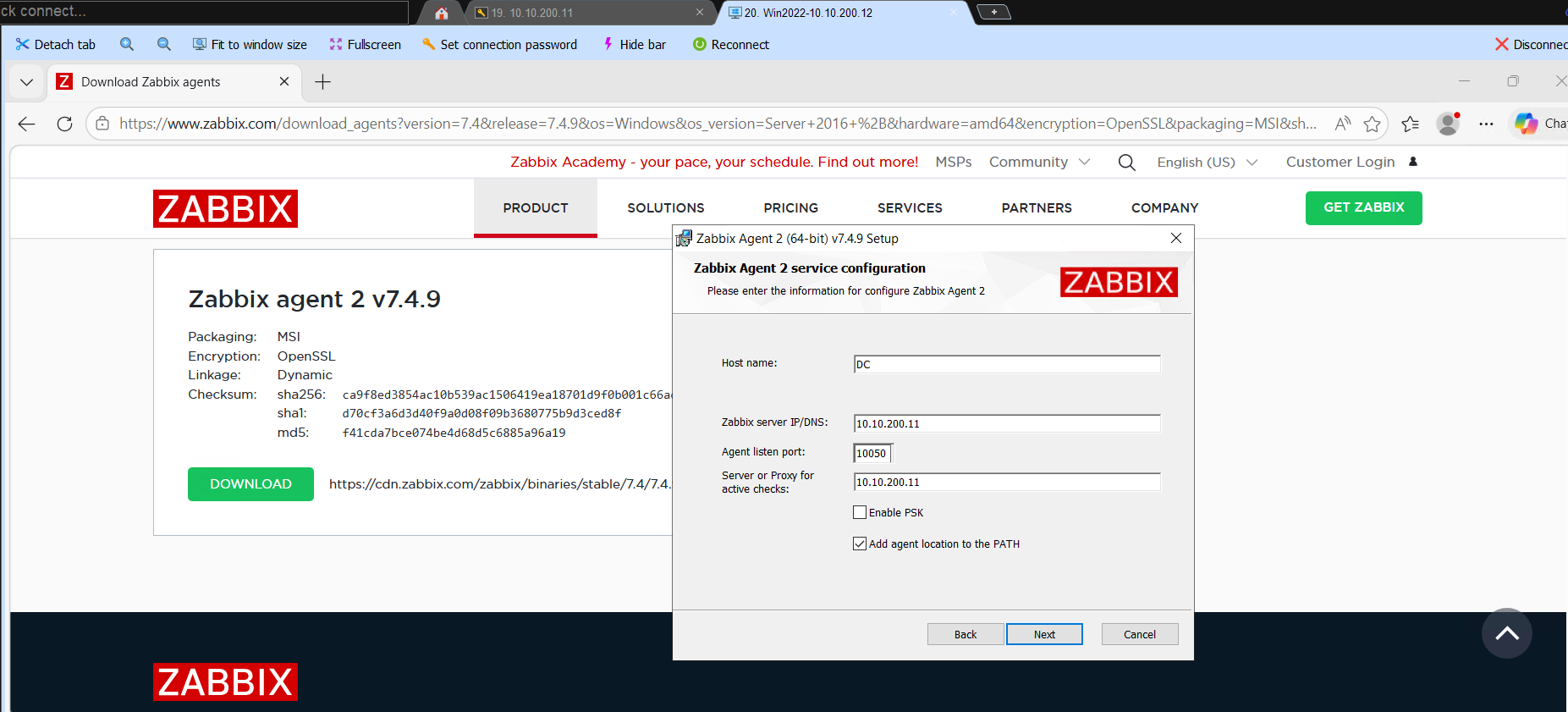The image size is (1568, 712).
Task: Open the English (US) language dropdown
Action: [1207, 162]
